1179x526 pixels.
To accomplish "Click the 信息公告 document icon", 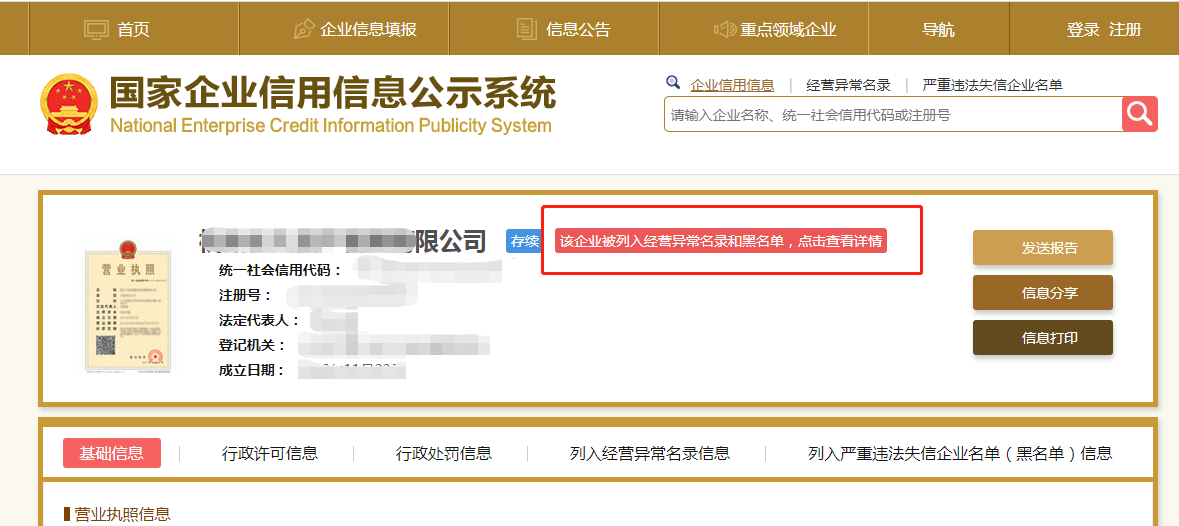I will pyautogui.click(x=527, y=29).
